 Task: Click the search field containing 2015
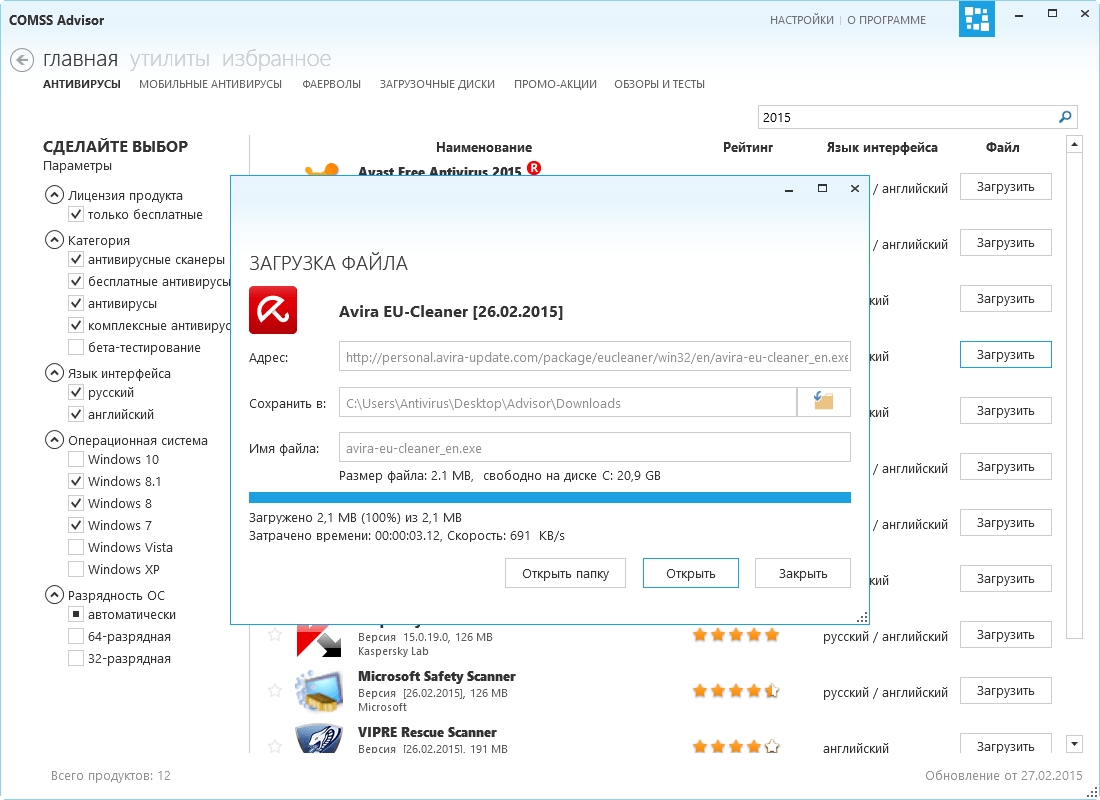[x=908, y=117]
